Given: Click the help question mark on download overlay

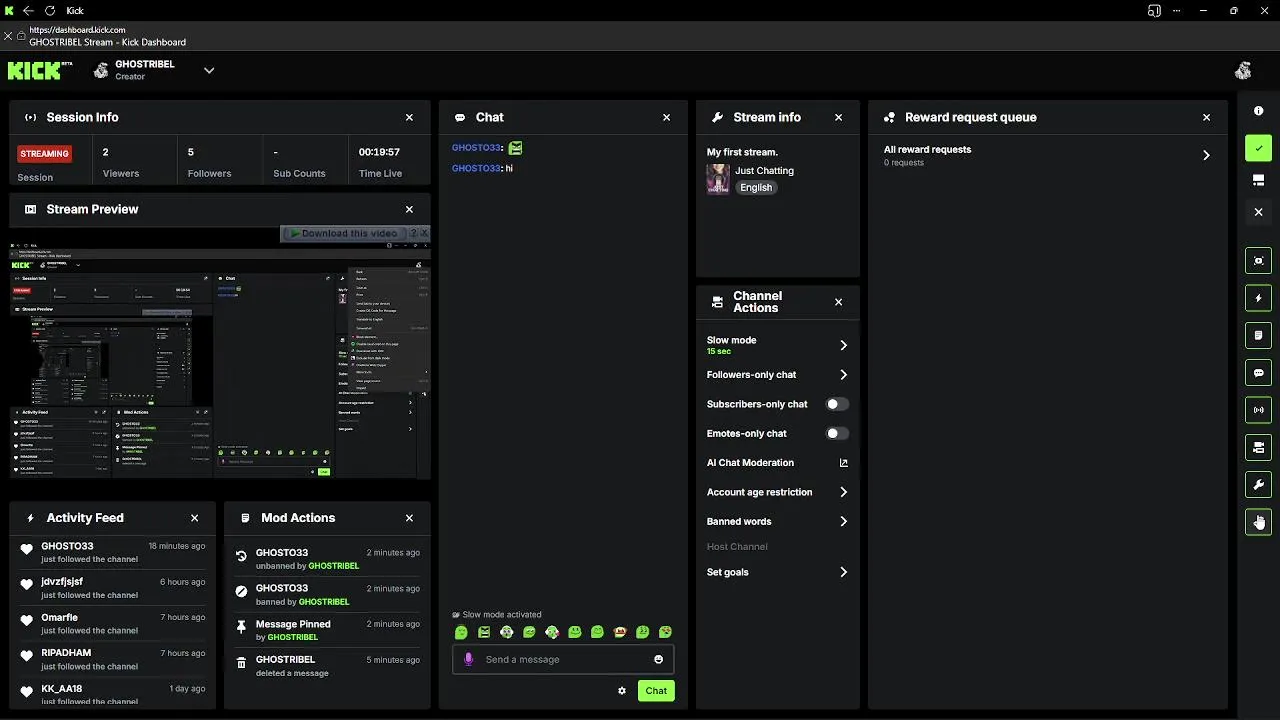Looking at the screenshot, I should pos(413,233).
